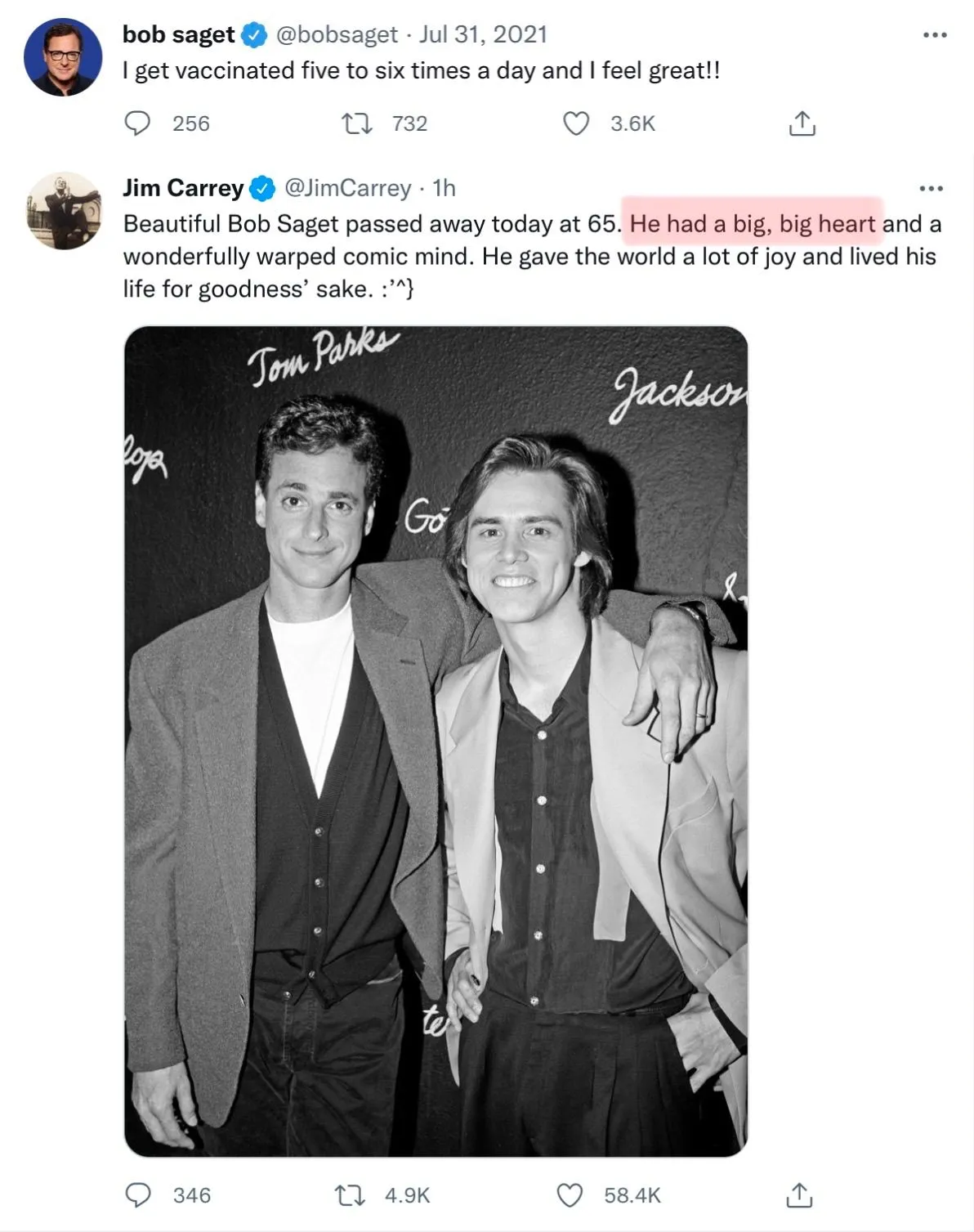The width and height of the screenshot is (974, 1232).
Task: Open the 1h timestamp on Carrey's tweet
Action: click(444, 188)
